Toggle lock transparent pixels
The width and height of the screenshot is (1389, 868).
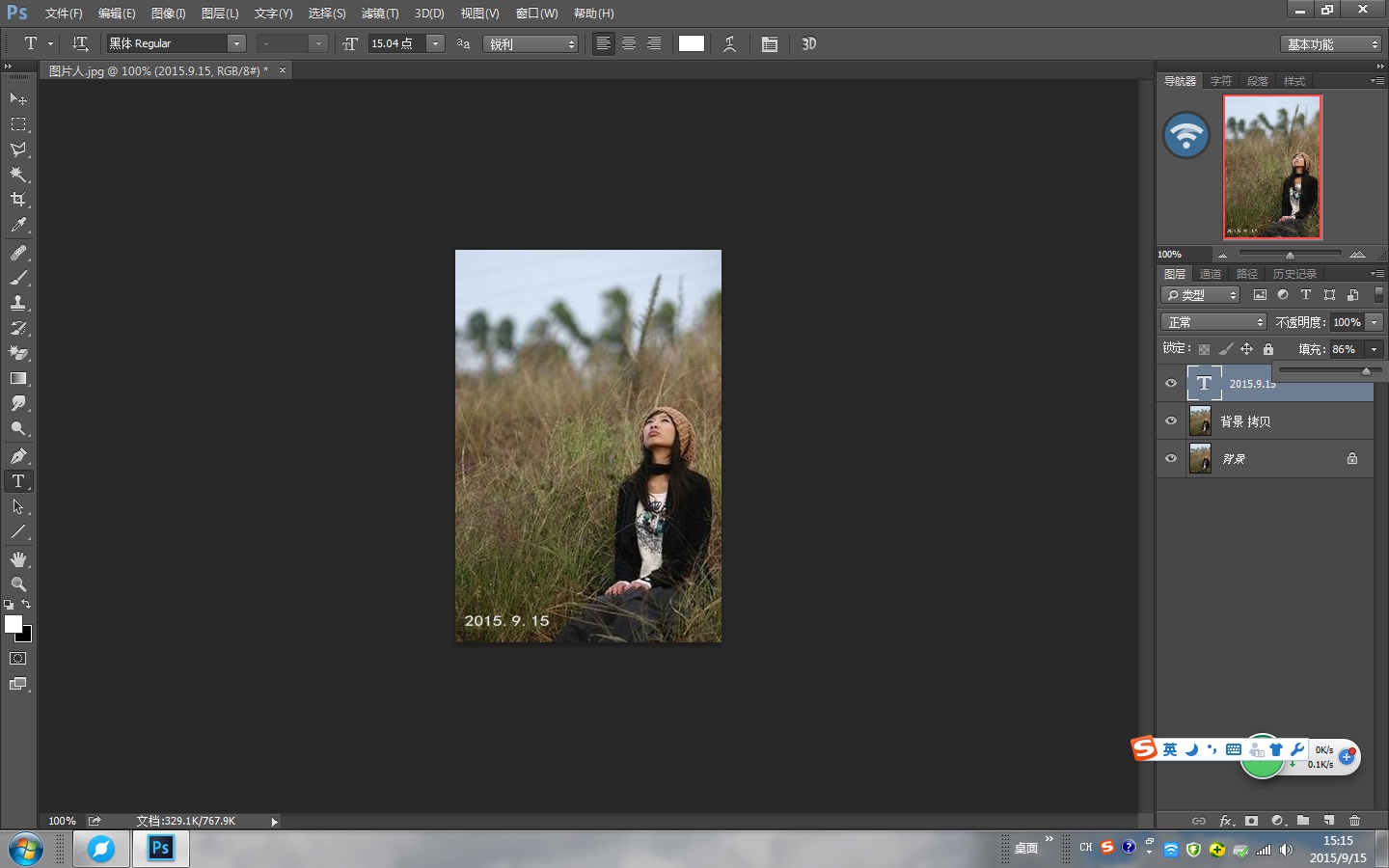pos(1204,349)
